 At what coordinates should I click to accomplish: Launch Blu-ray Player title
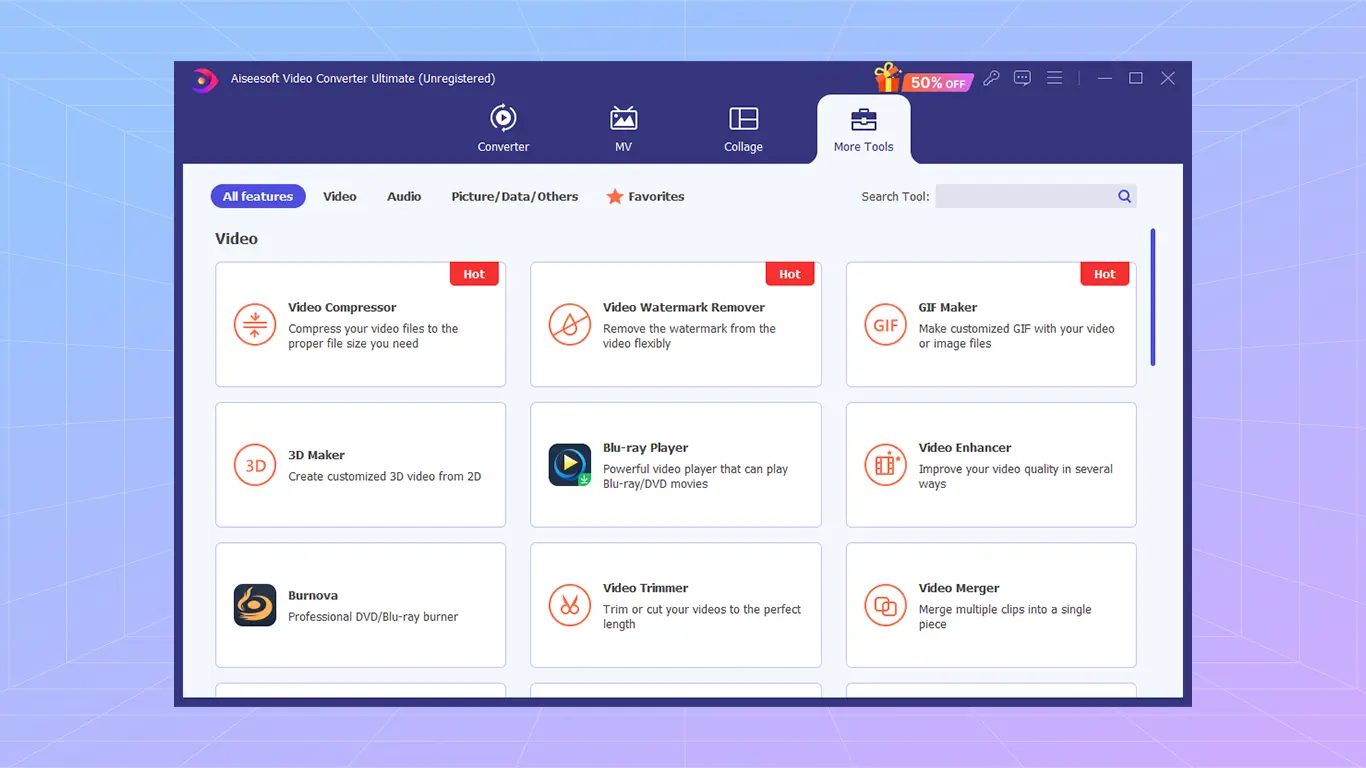pos(645,448)
